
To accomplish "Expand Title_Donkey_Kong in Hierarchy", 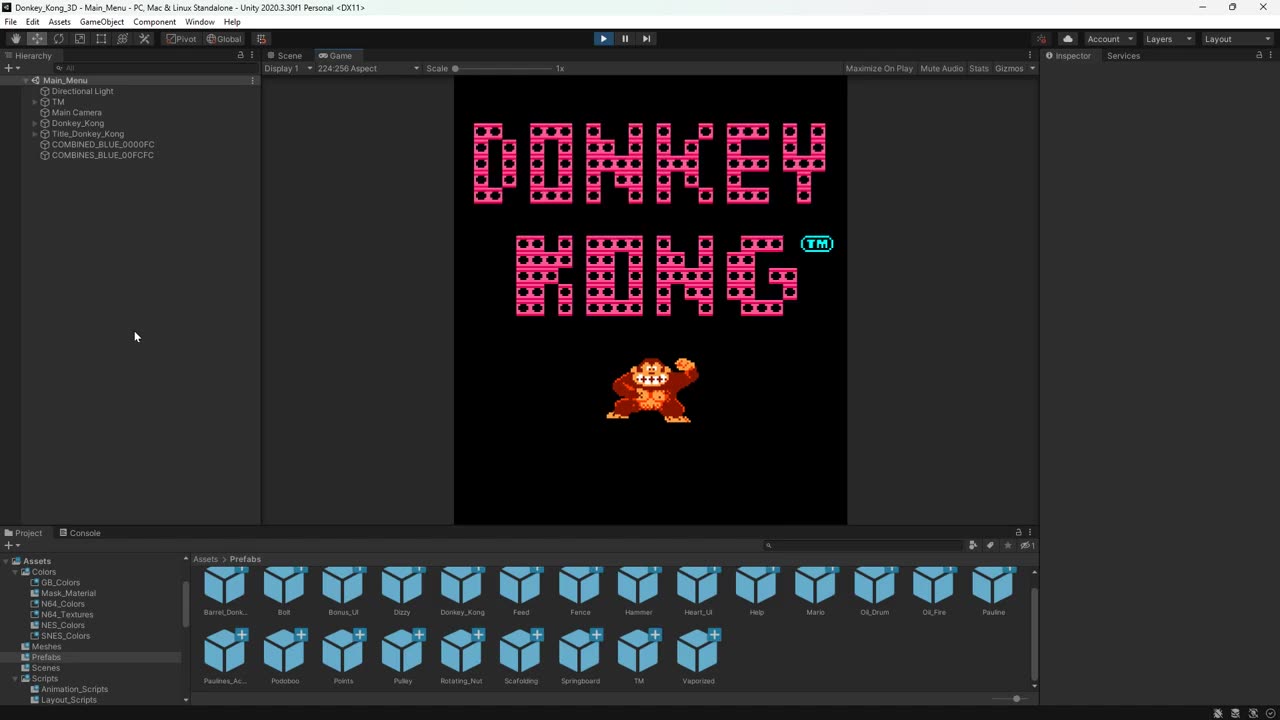I will (35, 134).
